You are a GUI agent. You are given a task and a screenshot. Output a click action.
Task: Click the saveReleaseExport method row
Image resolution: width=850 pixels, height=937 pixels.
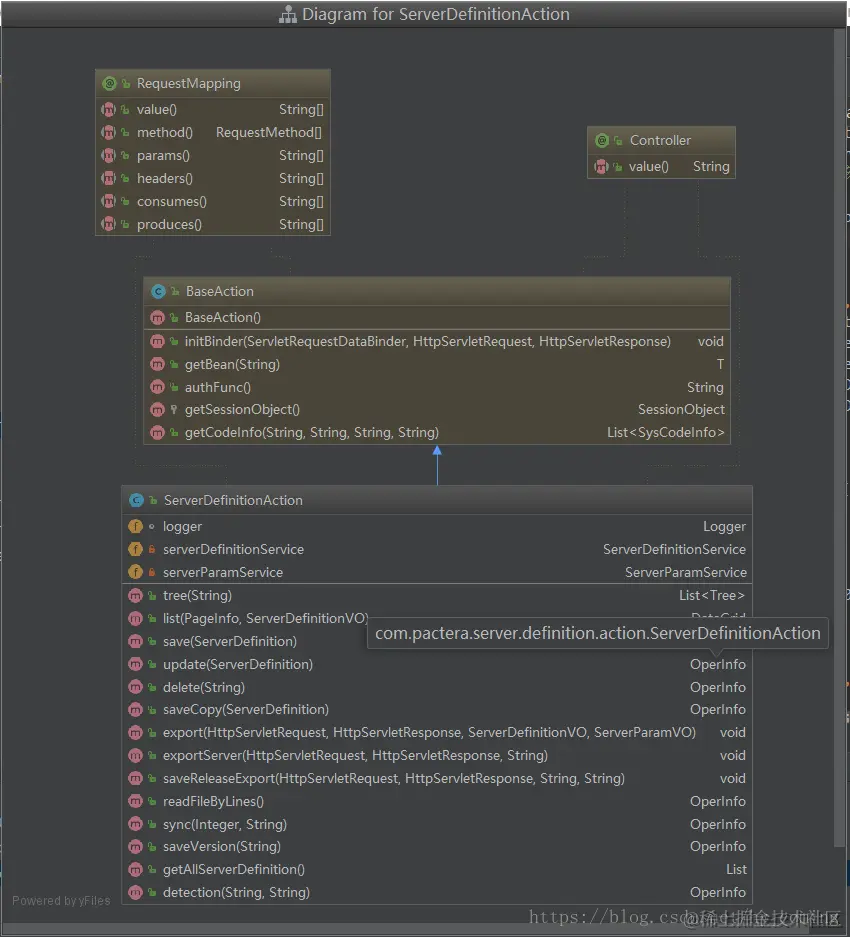(x=437, y=779)
